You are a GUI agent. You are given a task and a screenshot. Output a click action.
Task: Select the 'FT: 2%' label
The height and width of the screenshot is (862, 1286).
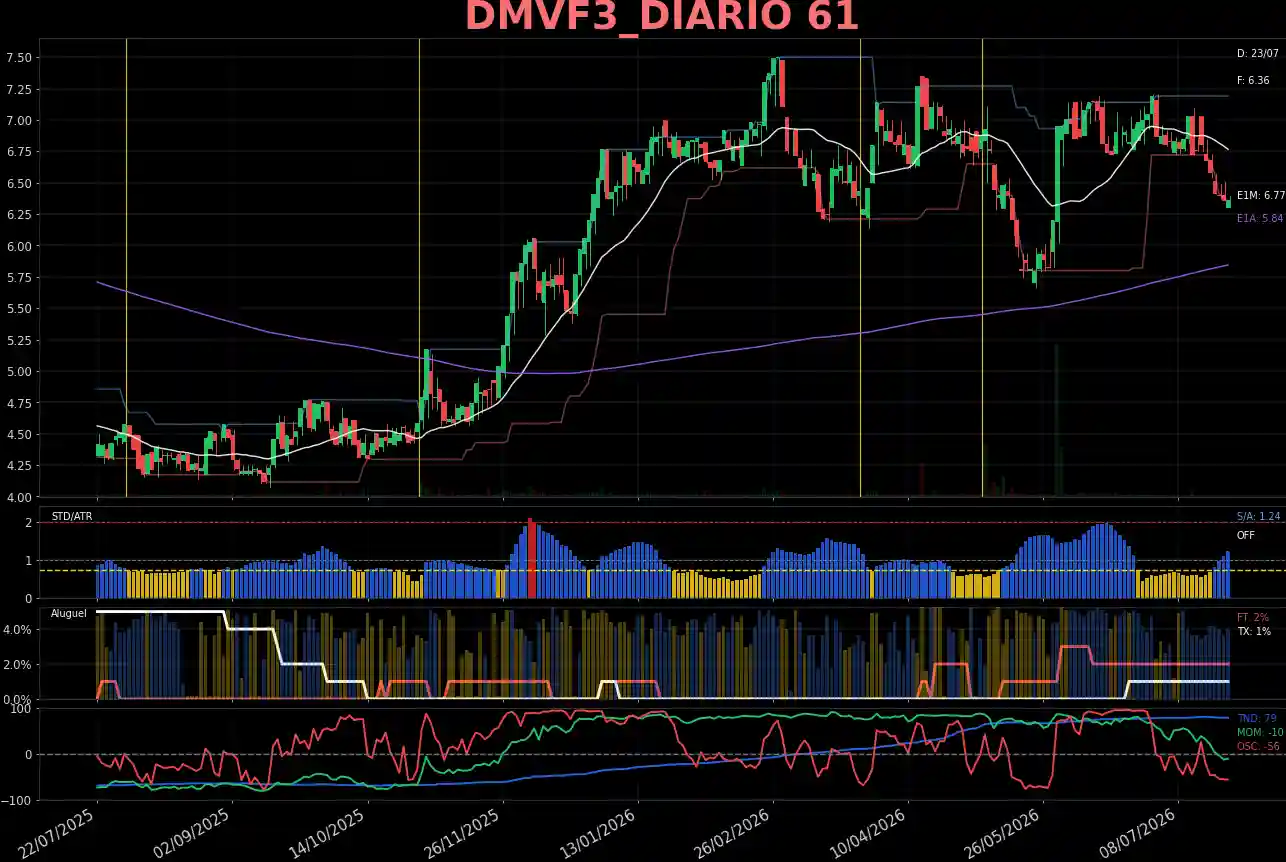coord(1253,618)
